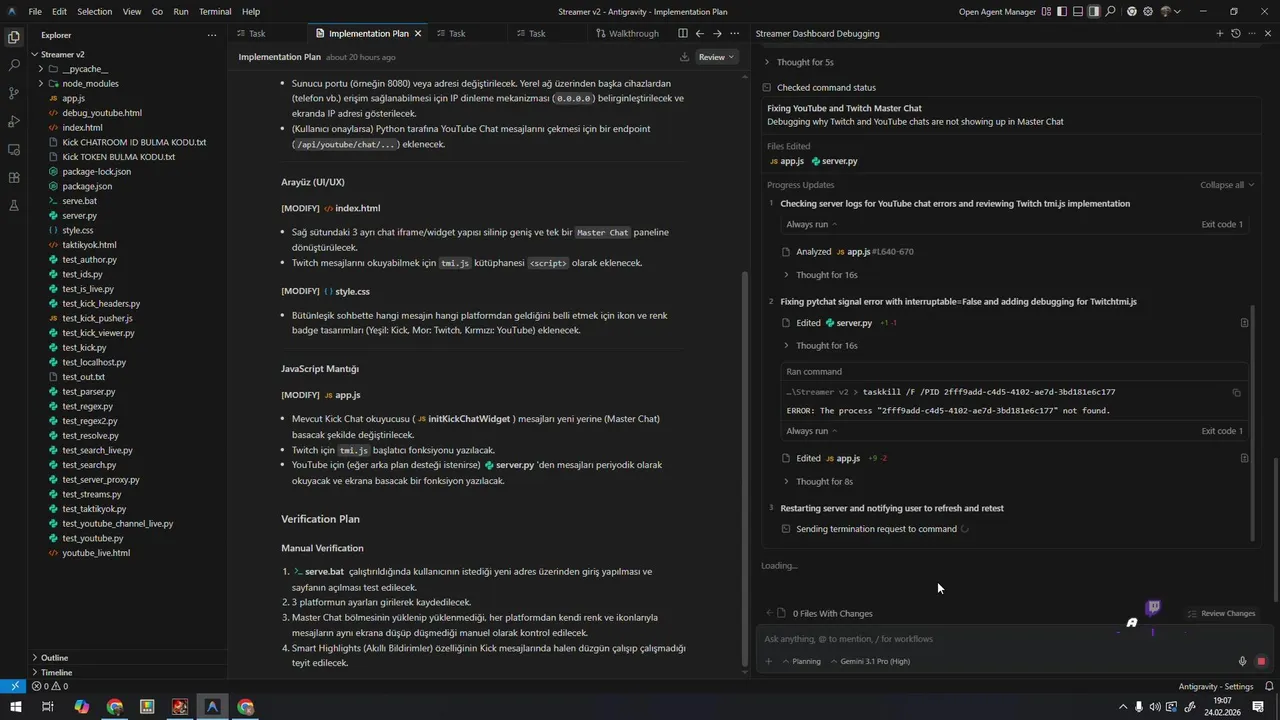Open the notifications bell in status bar

click(x=1269, y=687)
